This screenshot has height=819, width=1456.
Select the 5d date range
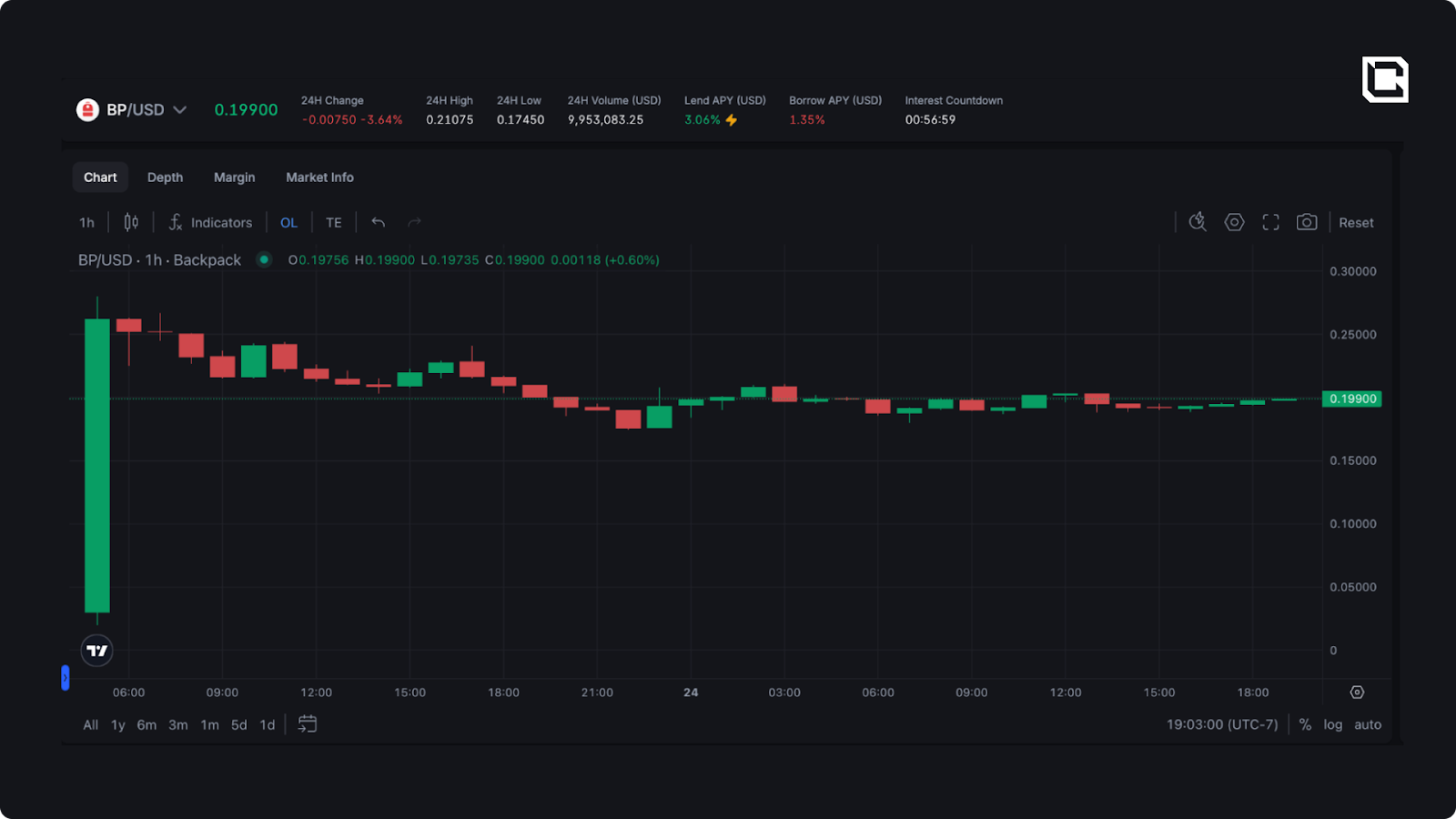(238, 724)
